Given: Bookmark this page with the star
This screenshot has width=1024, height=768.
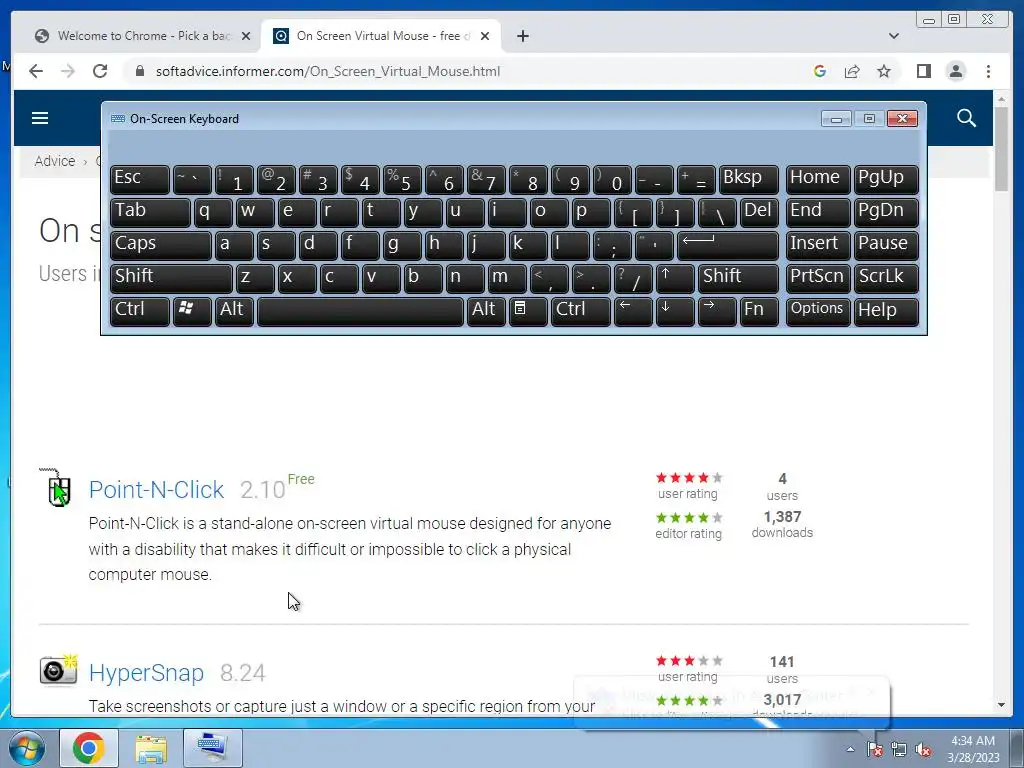Looking at the screenshot, I should pos(884,71).
